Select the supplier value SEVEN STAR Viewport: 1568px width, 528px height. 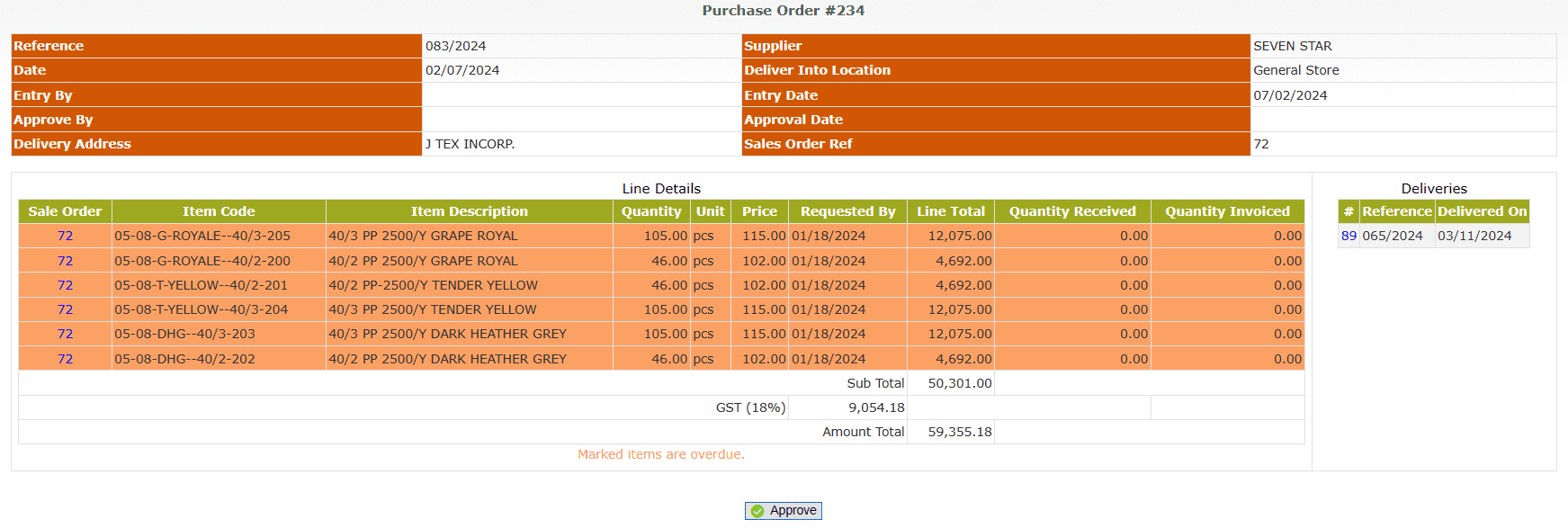click(x=1292, y=46)
